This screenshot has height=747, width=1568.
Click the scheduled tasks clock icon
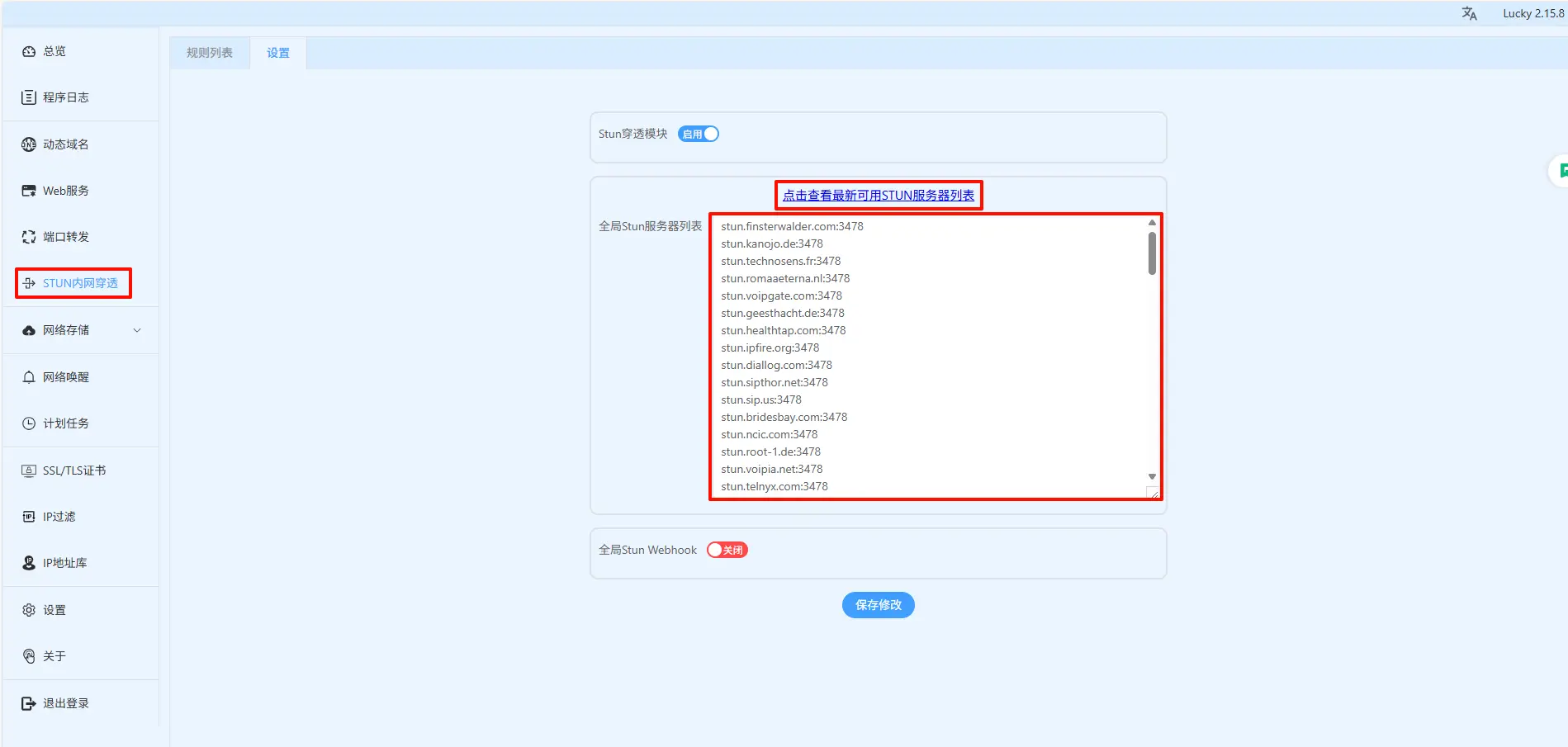point(29,423)
